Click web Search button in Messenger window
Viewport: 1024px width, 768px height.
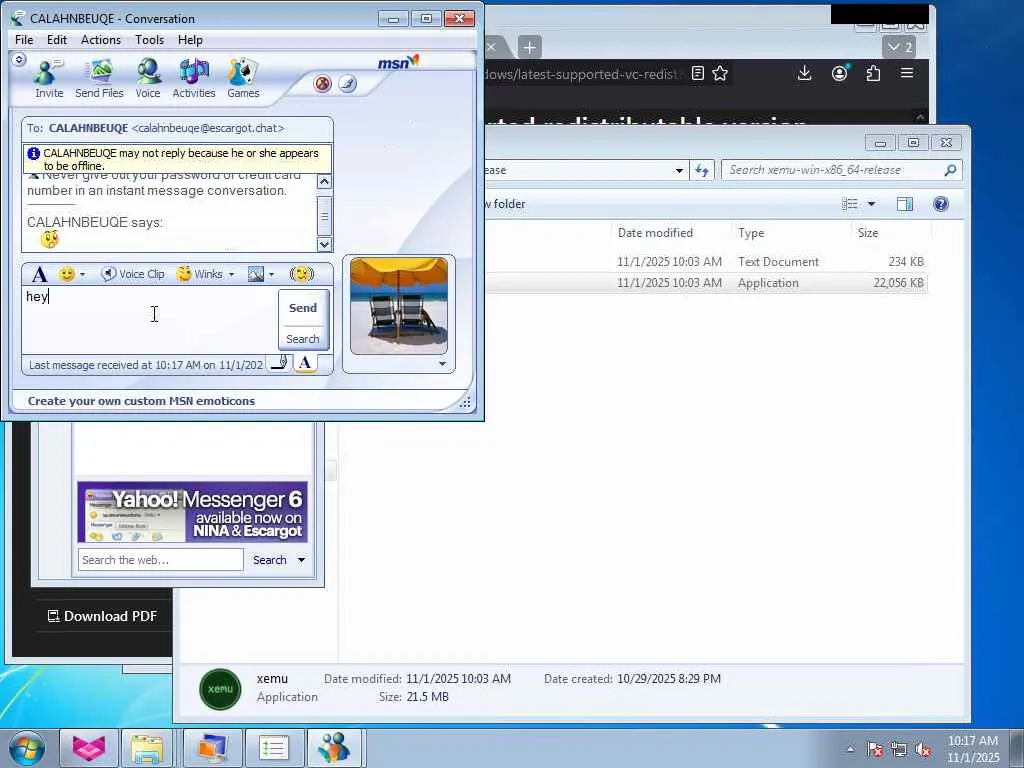(x=270, y=560)
